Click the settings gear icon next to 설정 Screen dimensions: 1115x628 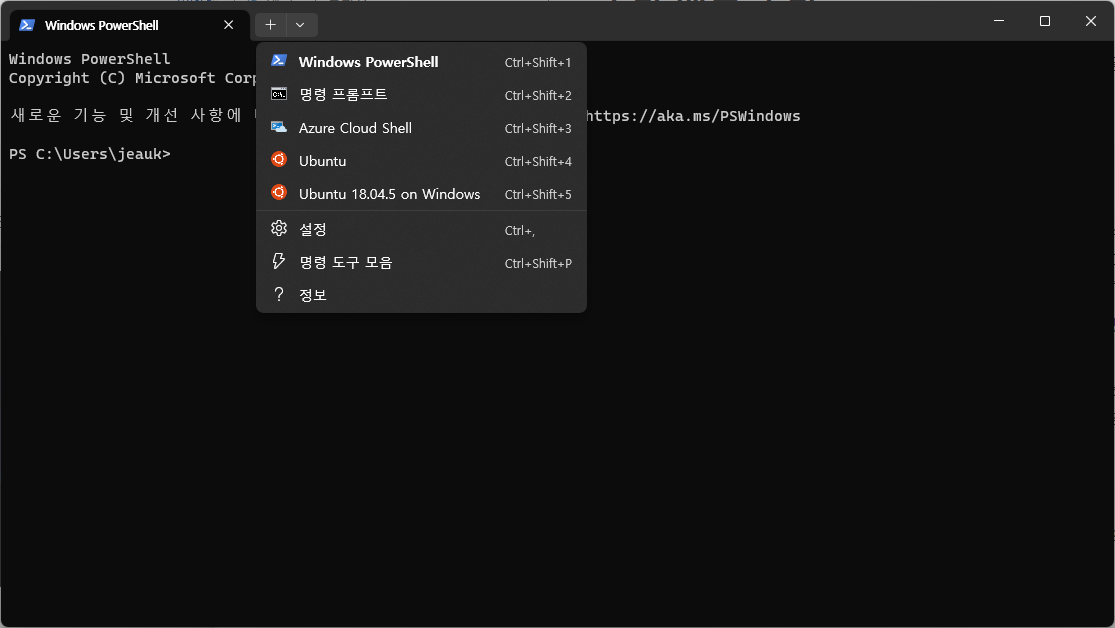279,228
